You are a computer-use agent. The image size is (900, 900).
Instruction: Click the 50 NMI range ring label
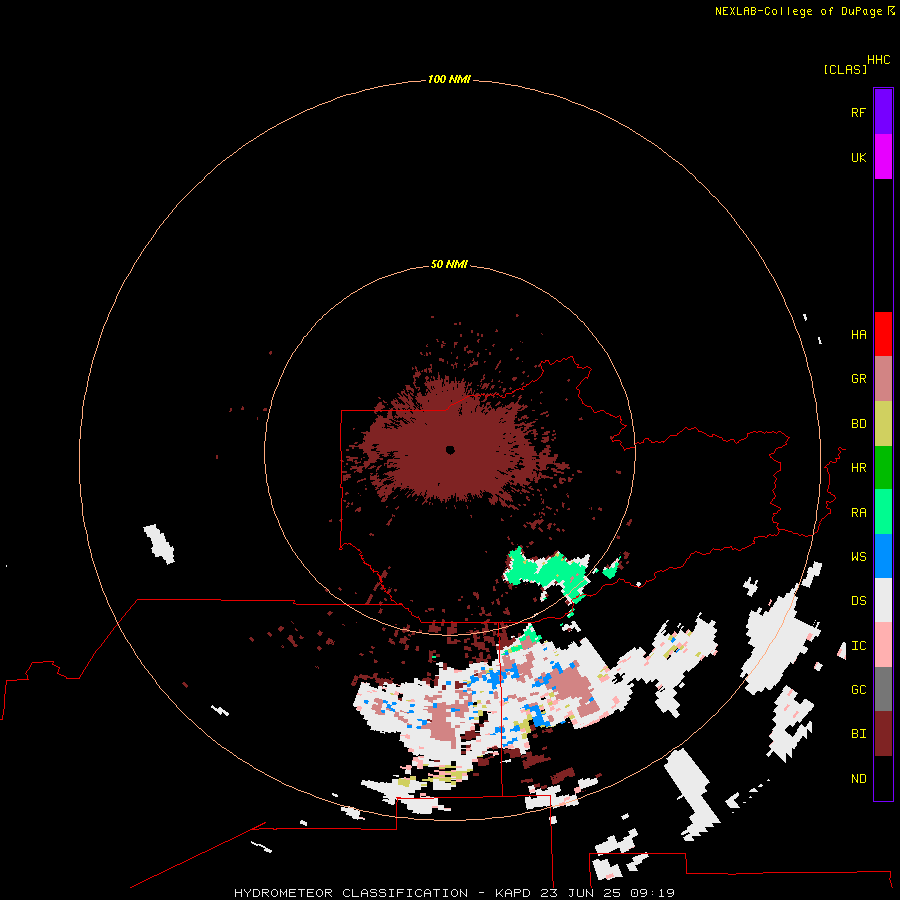pos(449,264)
